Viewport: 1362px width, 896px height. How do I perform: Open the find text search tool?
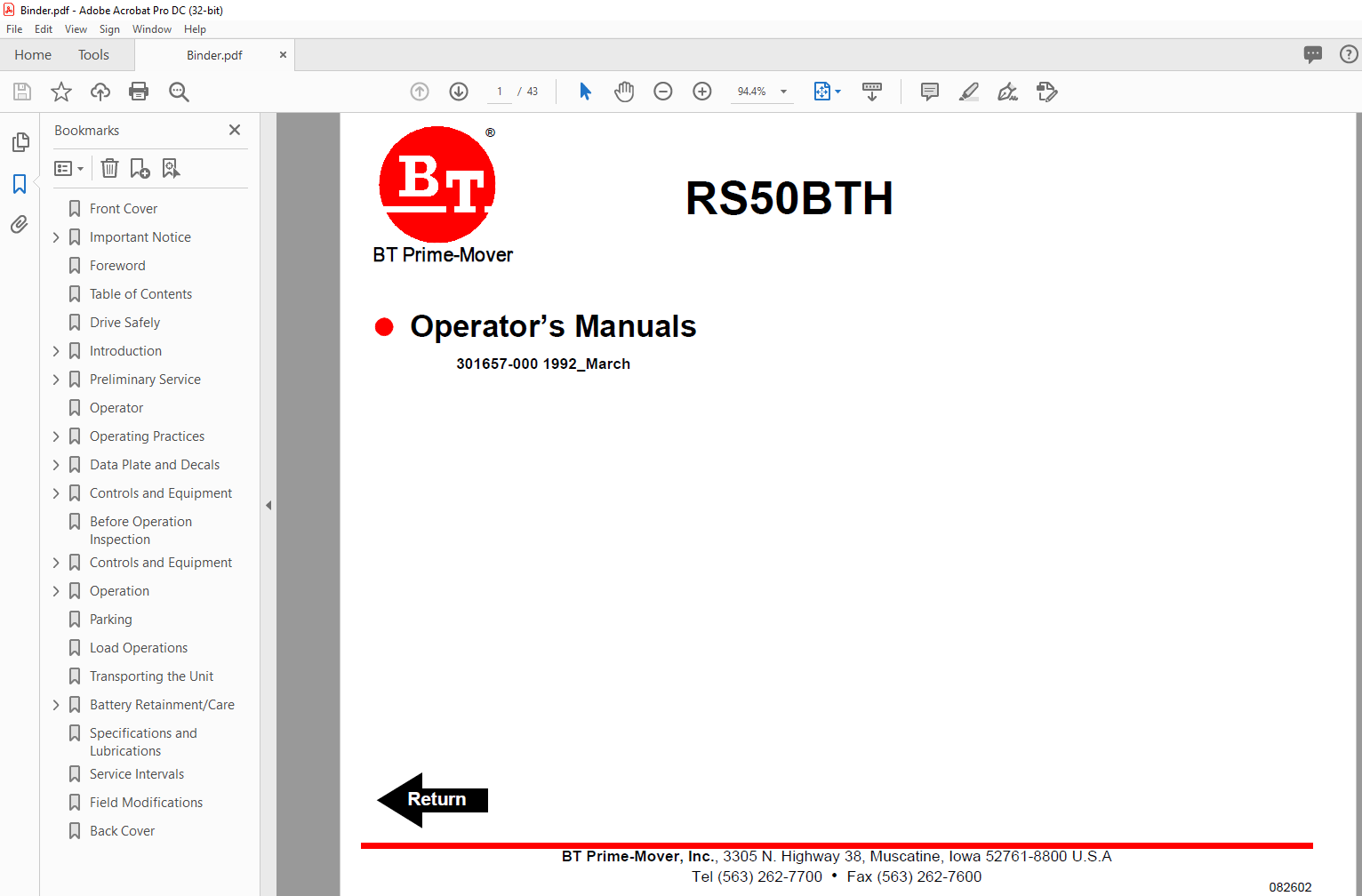179,92
